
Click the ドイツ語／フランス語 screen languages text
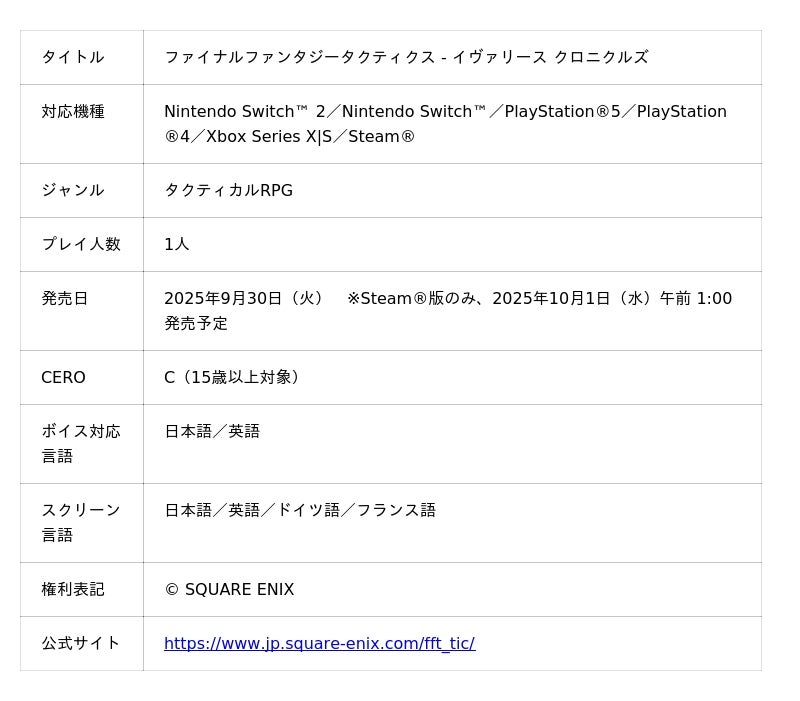pyautogui.click(x=356, y=510)
